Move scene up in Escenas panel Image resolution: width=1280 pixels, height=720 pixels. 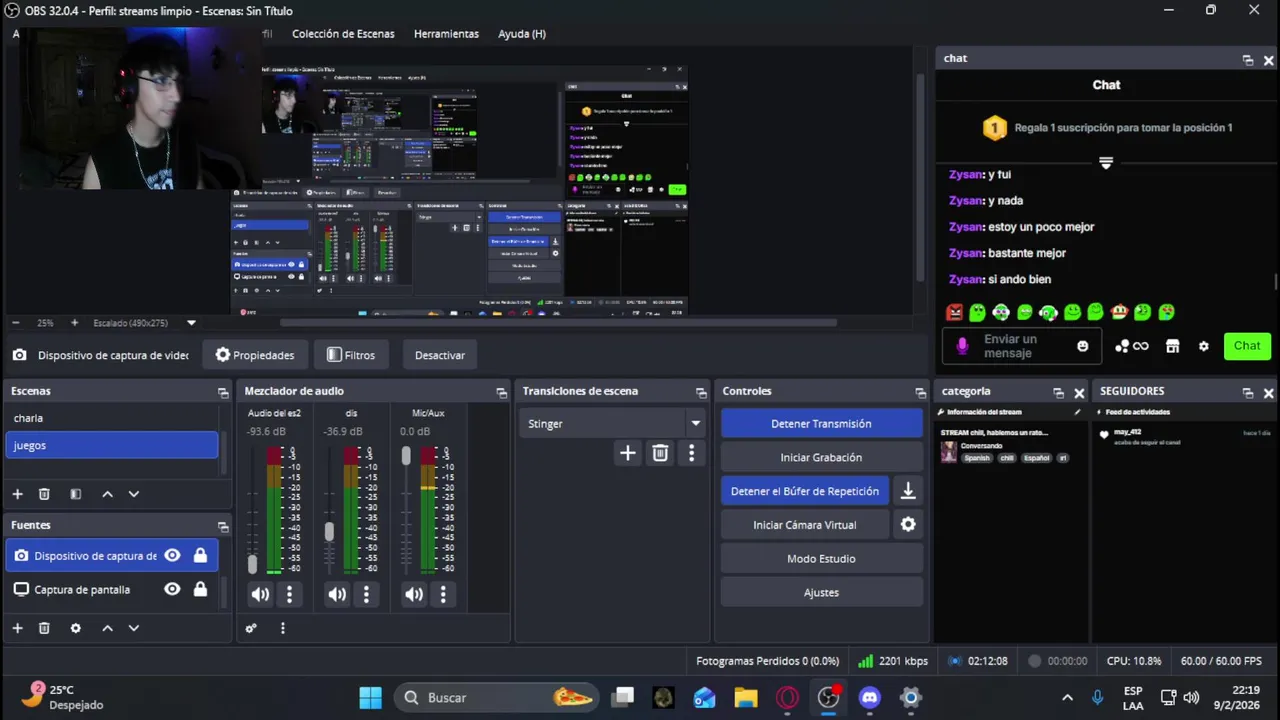pos(107,494)
